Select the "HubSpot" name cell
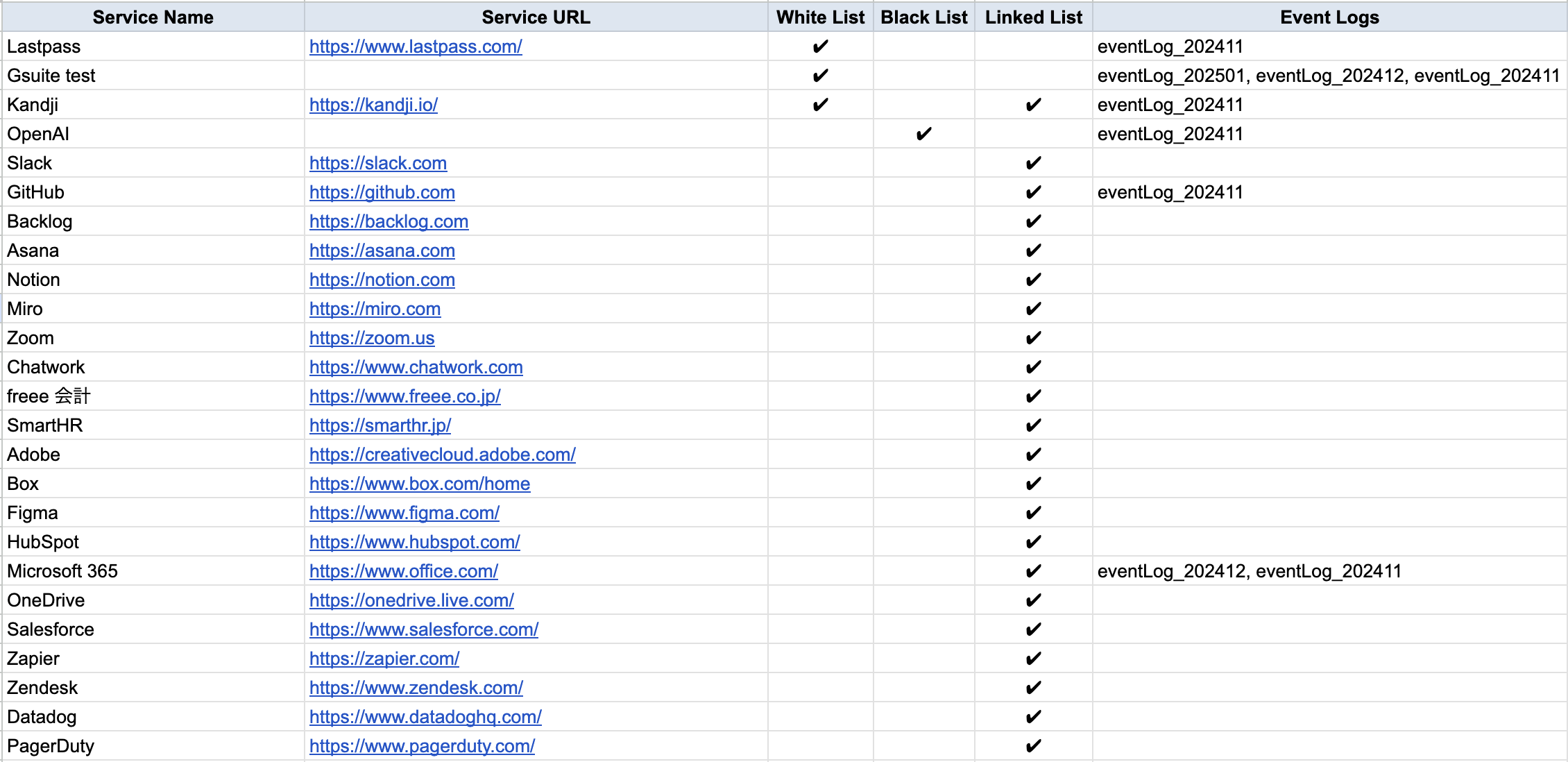Image resolution: width=1568 pixels, height=762 pixels. 153,542
